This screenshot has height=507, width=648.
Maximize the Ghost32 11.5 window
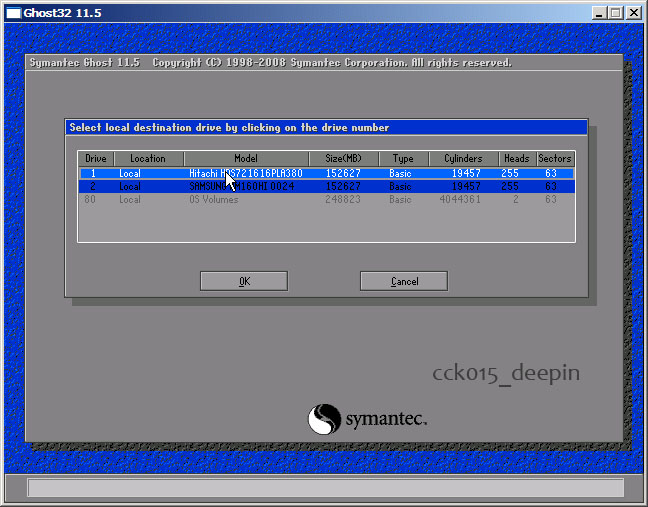coord(616,13)
